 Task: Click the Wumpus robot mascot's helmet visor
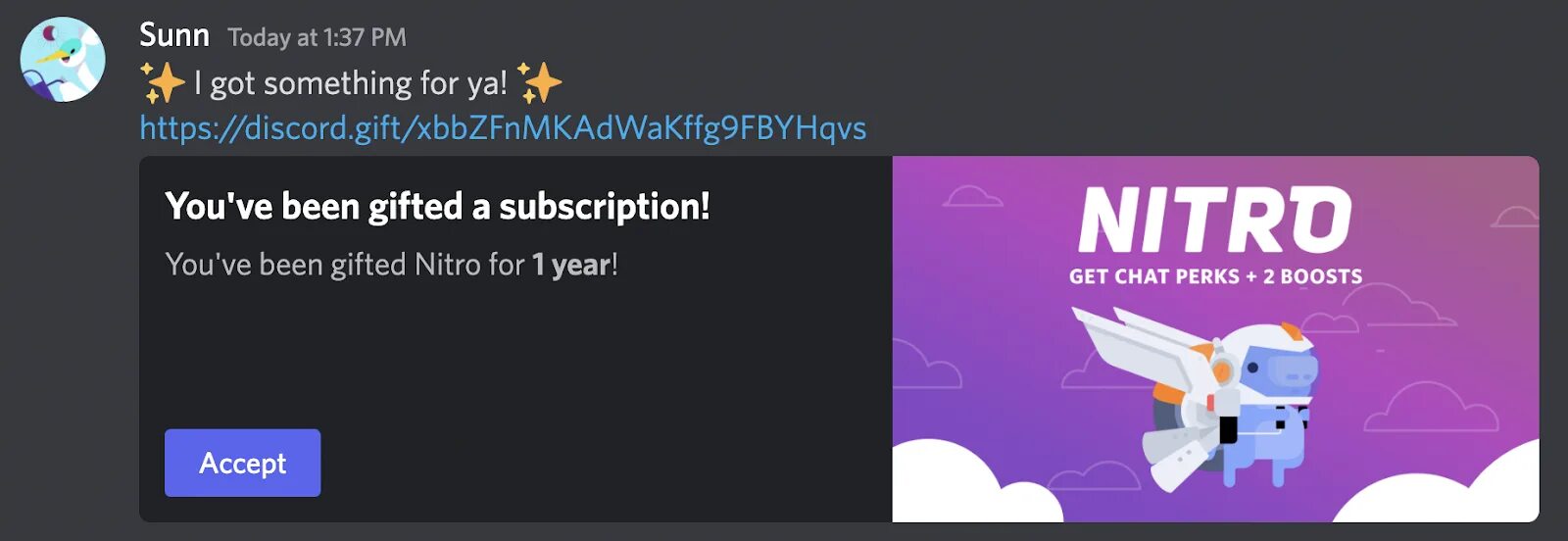pos(1293,370)
